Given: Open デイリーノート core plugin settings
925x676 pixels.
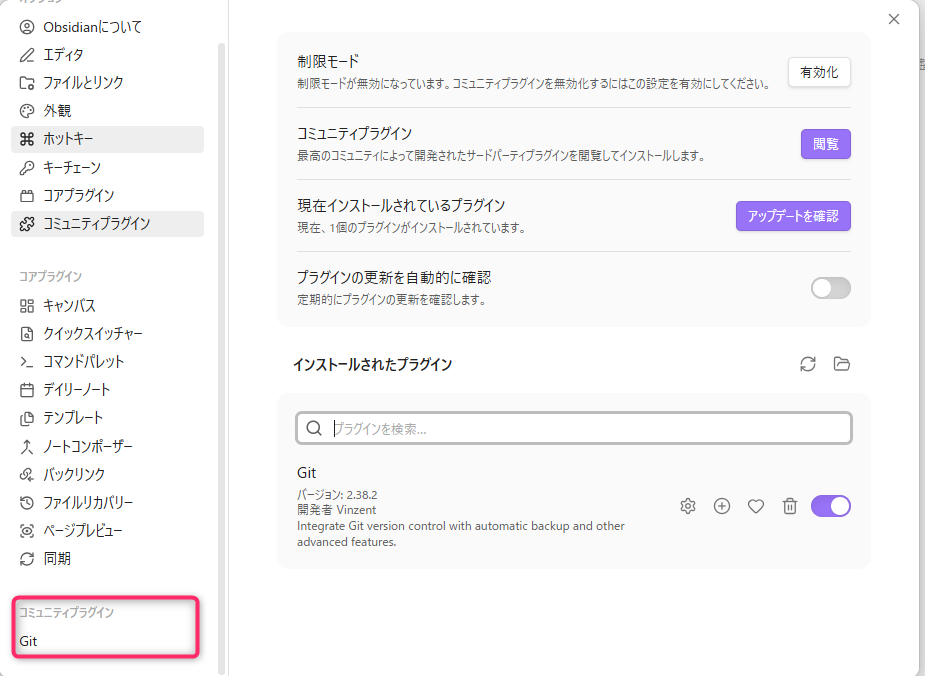Looking at the screenshot, I should click(x=77, y=390).
